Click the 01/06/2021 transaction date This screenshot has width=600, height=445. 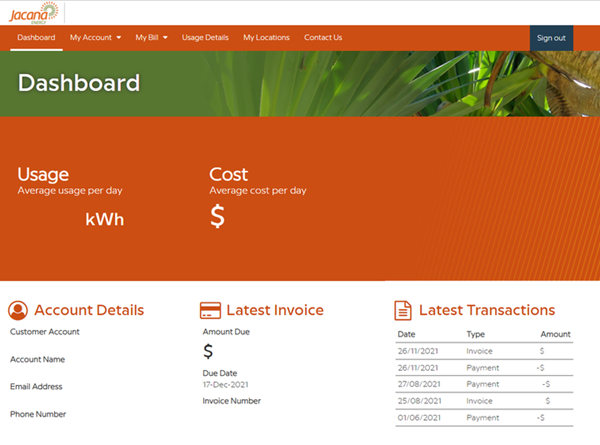[x=419, y=417]
